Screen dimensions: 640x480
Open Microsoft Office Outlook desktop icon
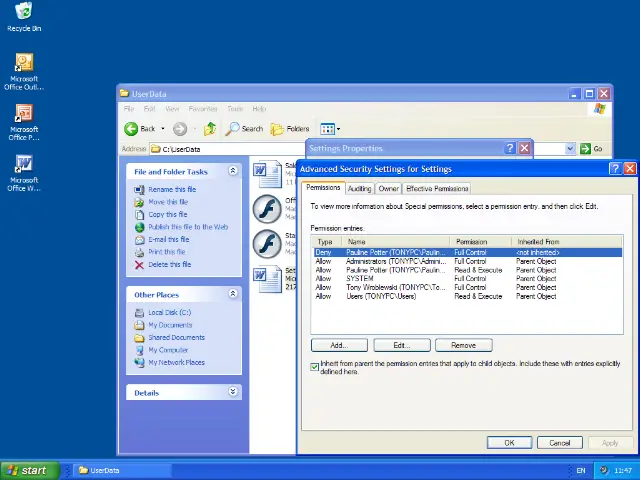(24, 64)
